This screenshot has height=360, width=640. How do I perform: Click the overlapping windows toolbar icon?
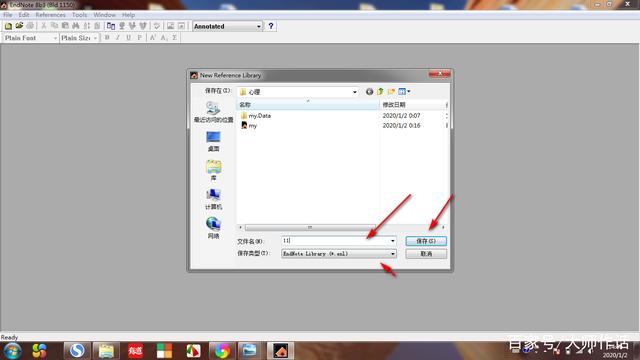coord(111,26)
